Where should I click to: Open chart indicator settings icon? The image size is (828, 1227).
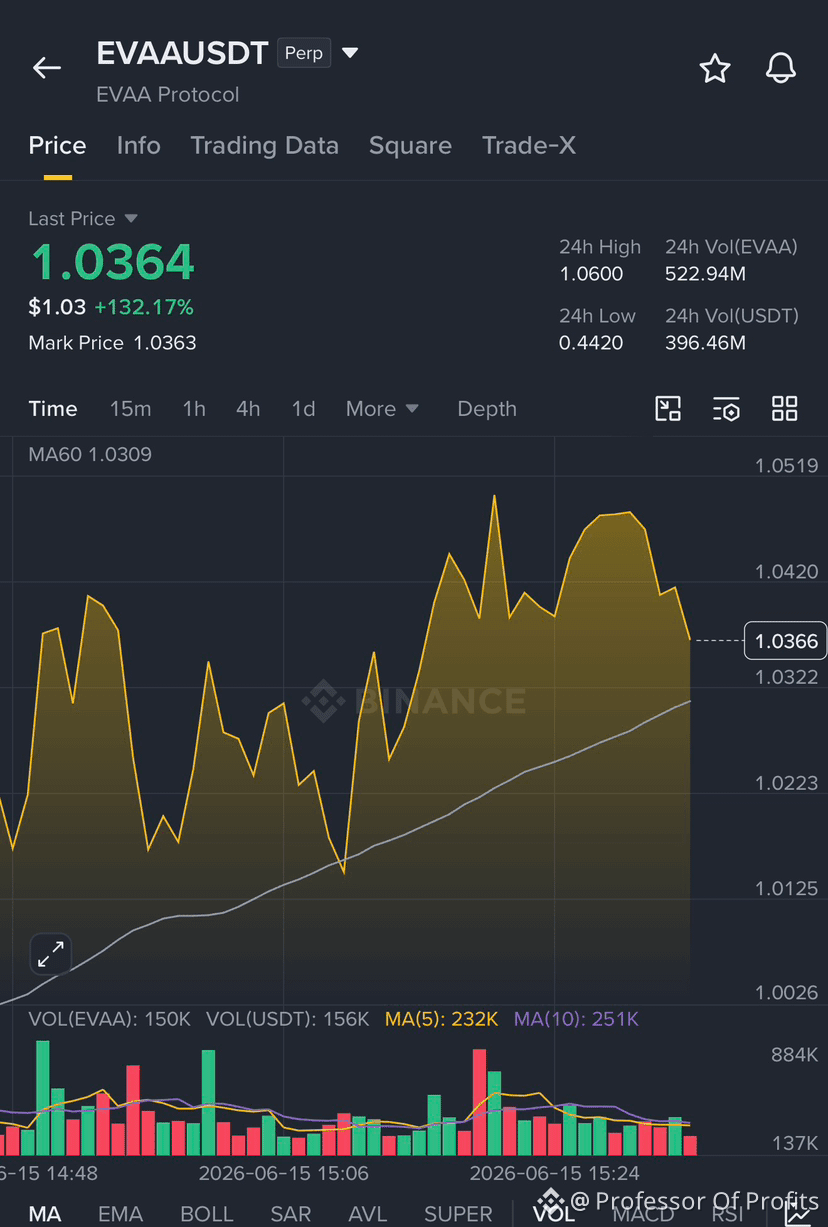point(726,408)
